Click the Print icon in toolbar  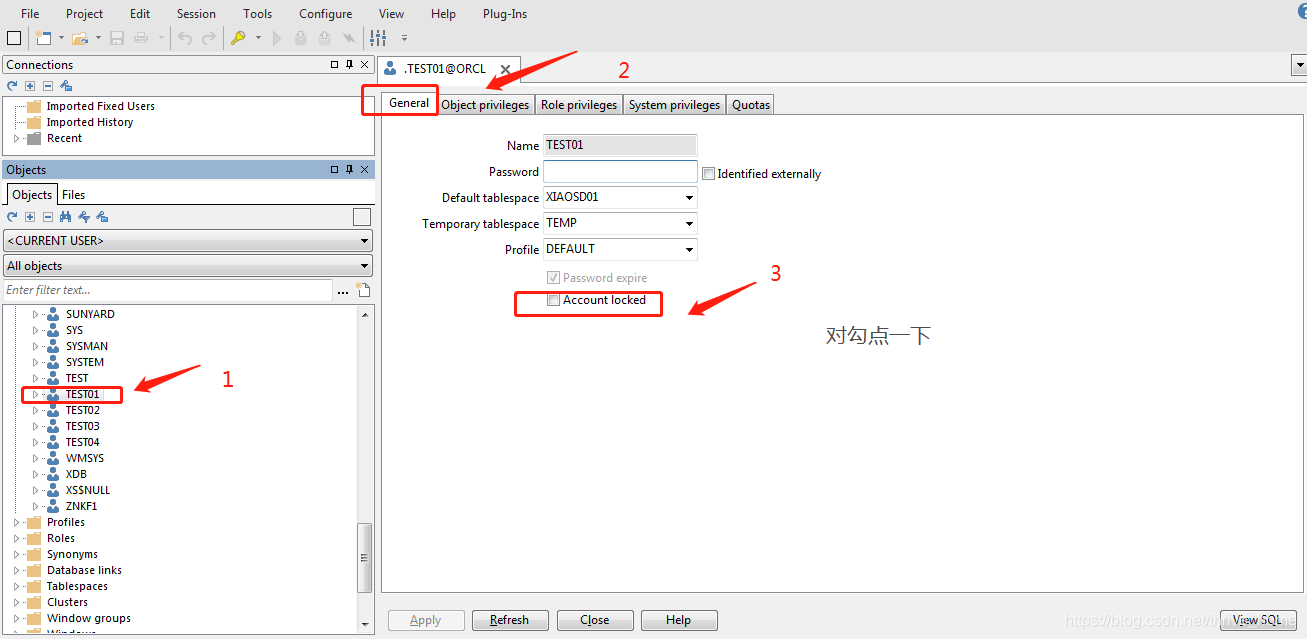pos(141,38)
